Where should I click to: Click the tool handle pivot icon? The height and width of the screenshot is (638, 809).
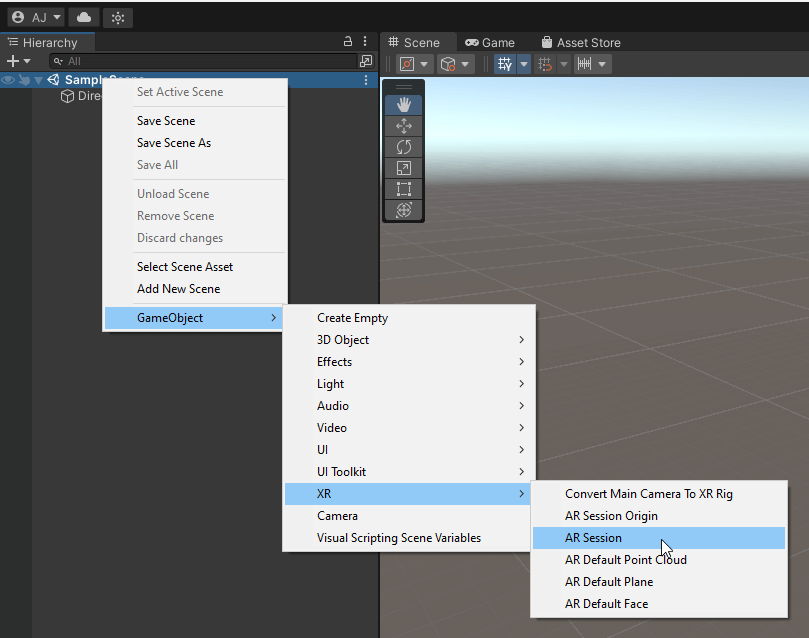pyautogui.click(x=407, y=64)
